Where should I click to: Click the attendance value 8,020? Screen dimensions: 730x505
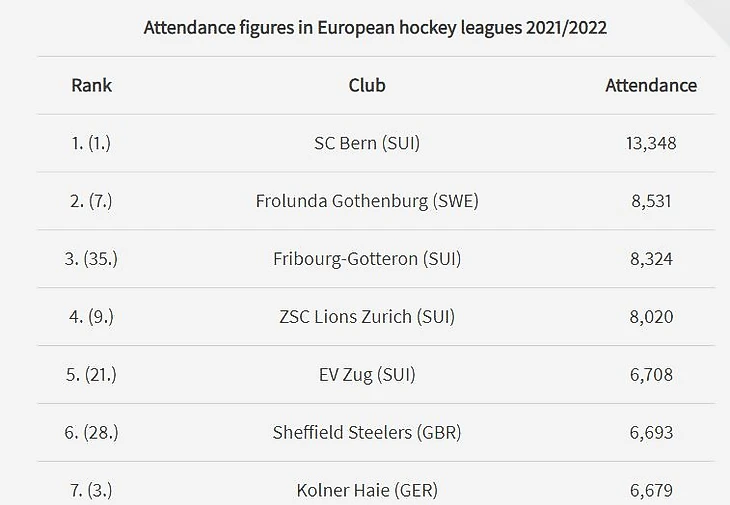(651, 317)
